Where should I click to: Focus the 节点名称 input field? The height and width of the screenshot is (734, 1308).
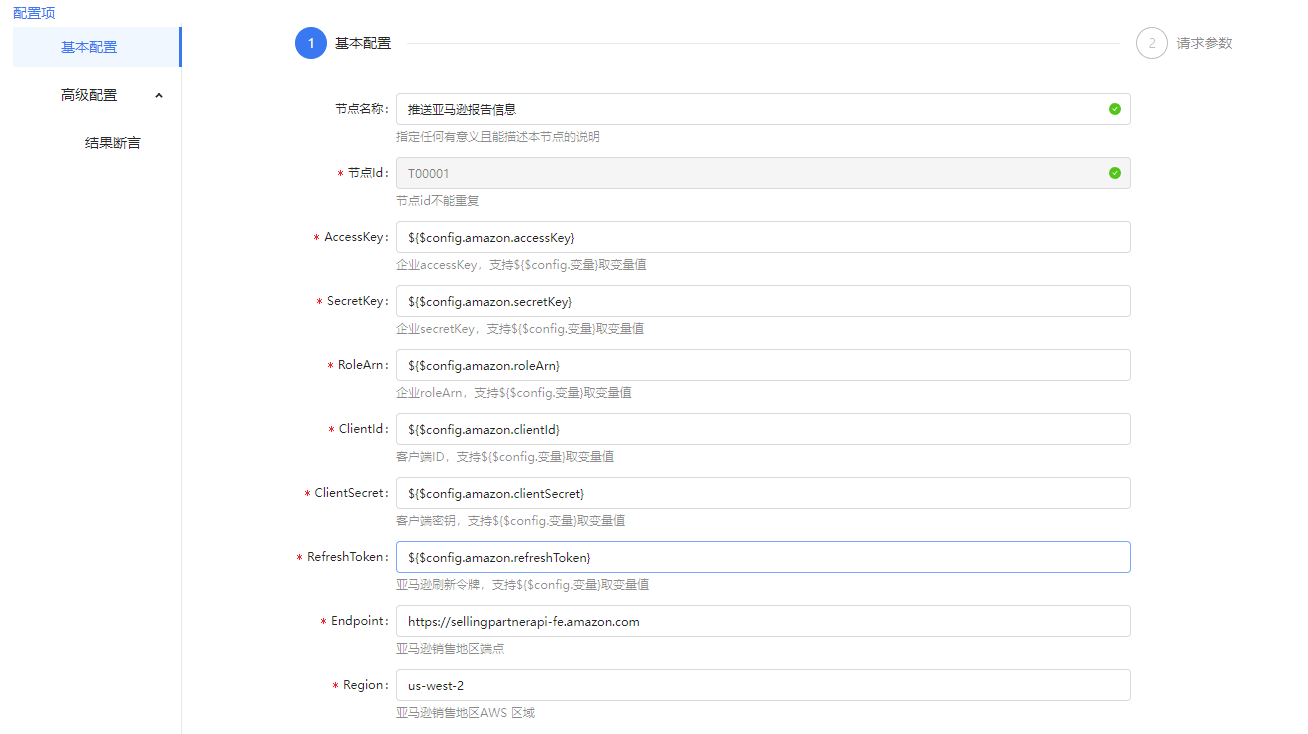750,109
